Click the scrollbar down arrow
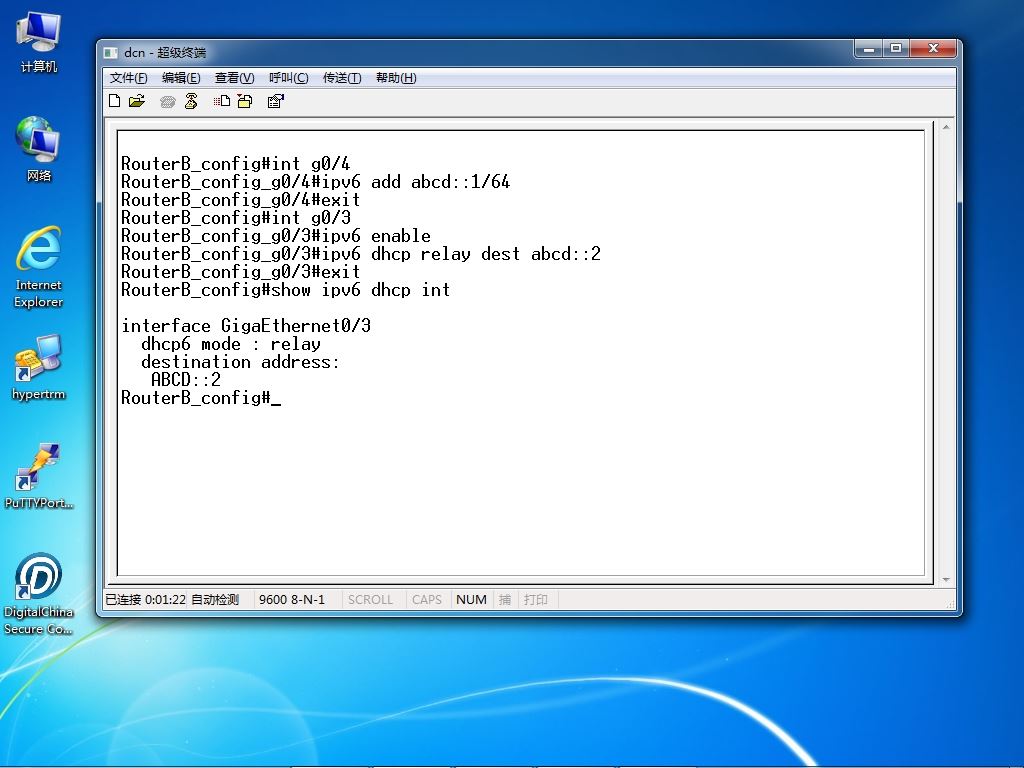 tap(946, 579)
